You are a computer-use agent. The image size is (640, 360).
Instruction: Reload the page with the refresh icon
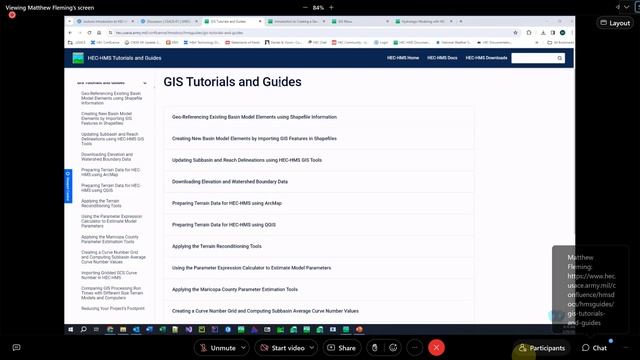[x=89, y=33]
